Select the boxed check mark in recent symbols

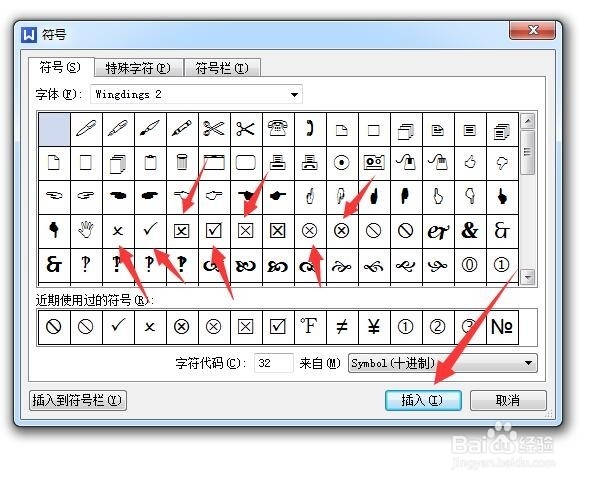[x=278, y=327]
